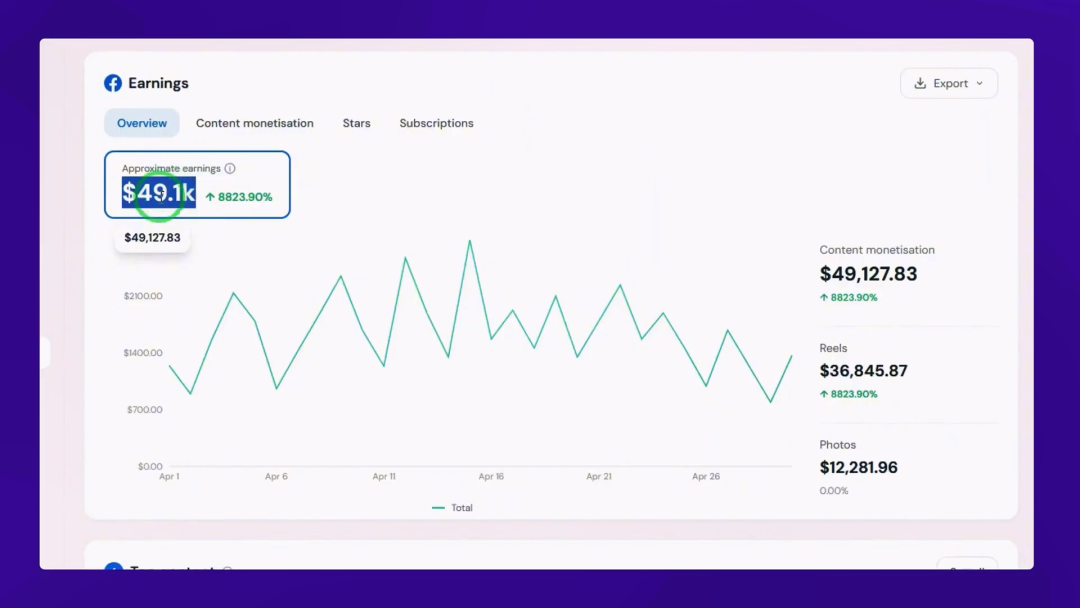Toggle the Total series in chart legend
The image size is (1080, 608).
[453, 508]
